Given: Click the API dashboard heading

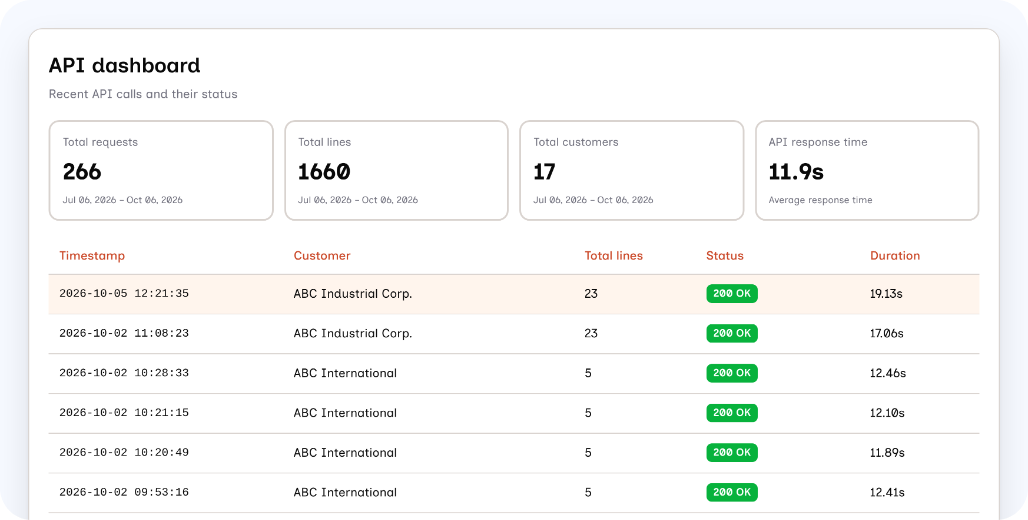Looking at the screenshot, I should coord(125,66).
